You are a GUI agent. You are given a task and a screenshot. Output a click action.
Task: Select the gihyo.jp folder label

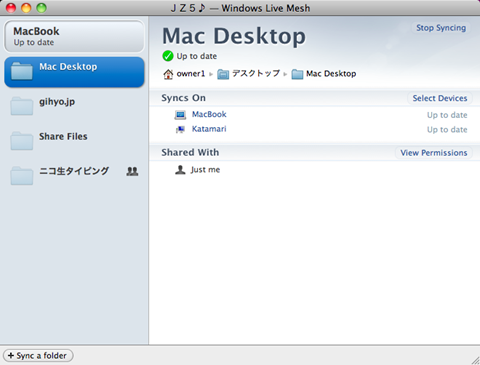[57, 102]
